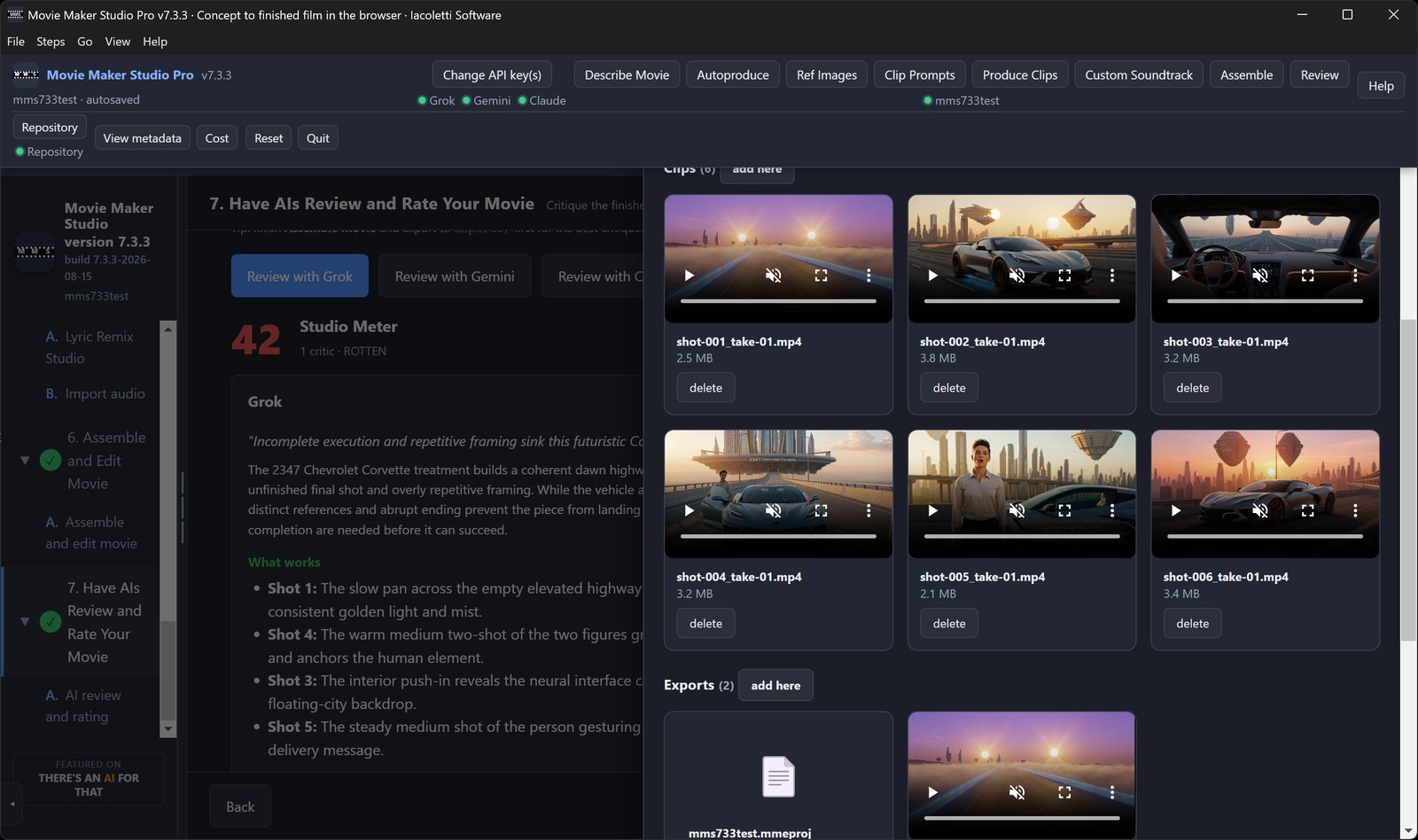
Task: Collapse the 7. Have AIs Review step
Action: [25, 622]
